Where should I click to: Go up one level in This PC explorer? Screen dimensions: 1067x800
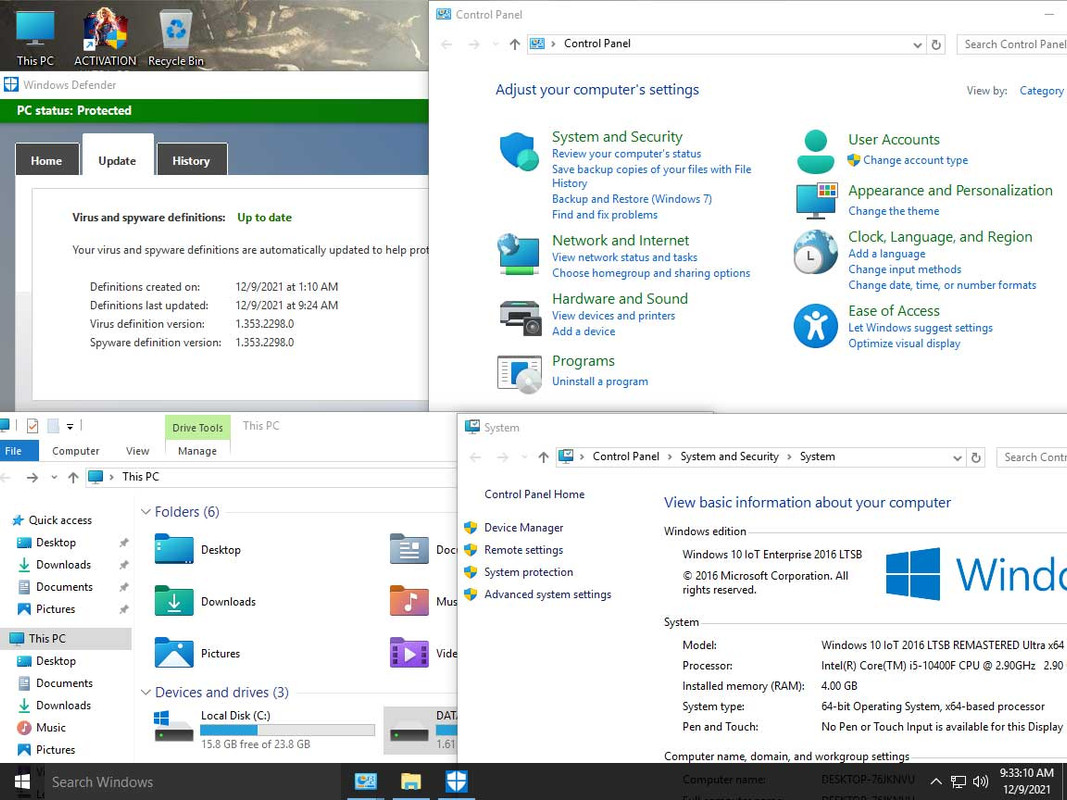[73, 477]
